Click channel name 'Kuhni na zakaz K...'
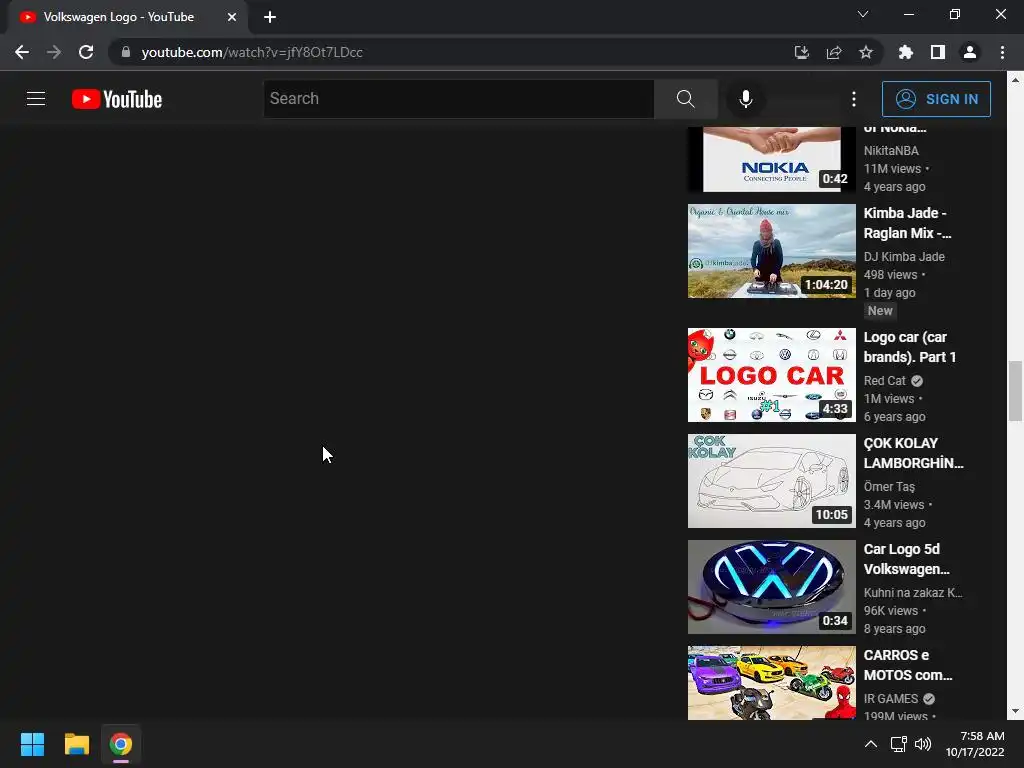The width and height of the screenshot is (1024, 768). coord(913,592)
